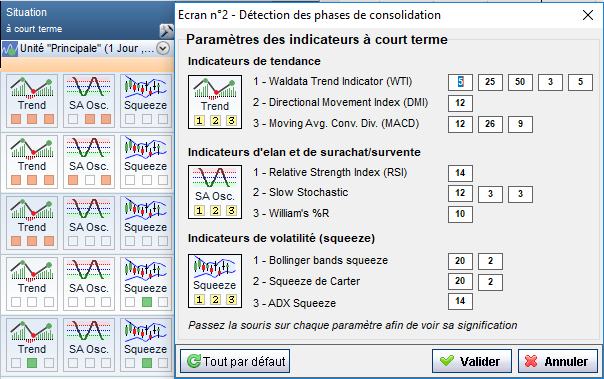604x379 pixels.
Task: Select the first row Squeeze tile in the left panel
Action: coord(146,101)
